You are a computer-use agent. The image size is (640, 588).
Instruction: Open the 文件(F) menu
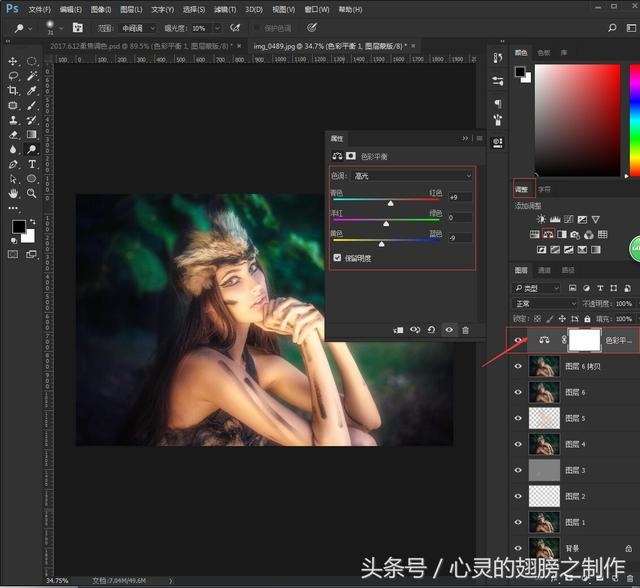click(x=40, y=9)
